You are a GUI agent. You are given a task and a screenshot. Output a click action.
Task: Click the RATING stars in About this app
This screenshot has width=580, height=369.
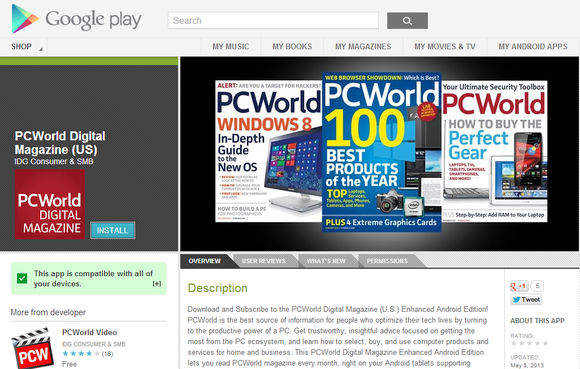click(529, 343)
